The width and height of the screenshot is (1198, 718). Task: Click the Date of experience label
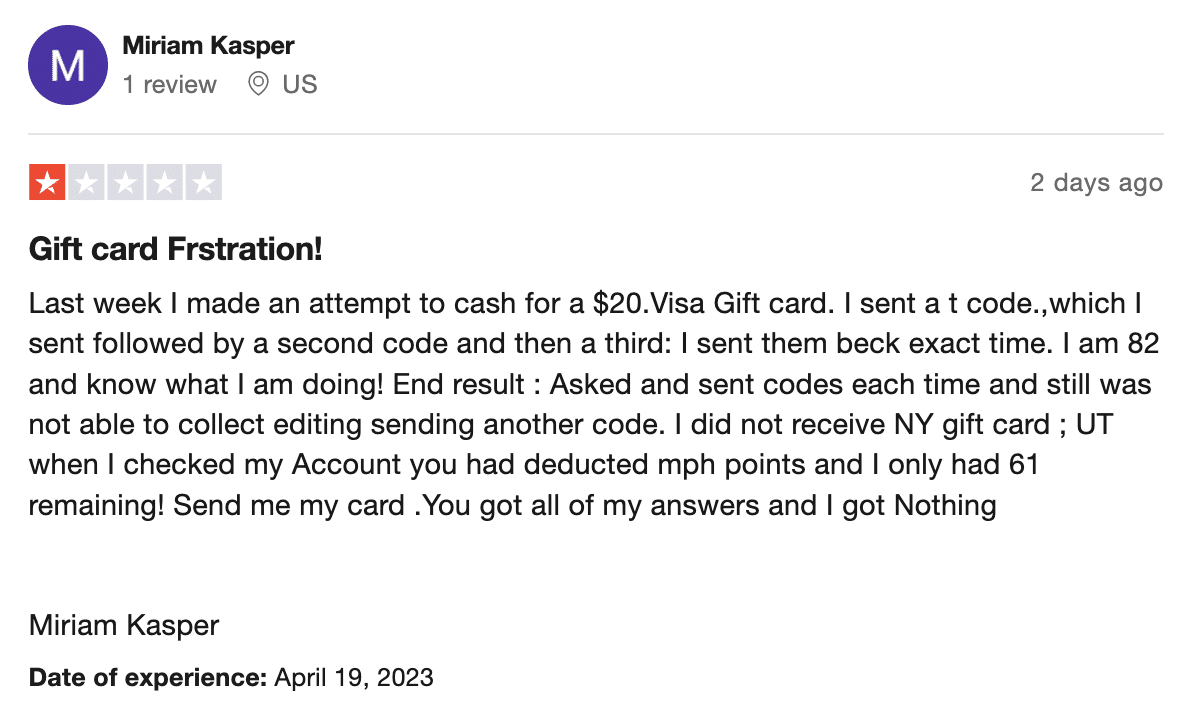(x=148, y=678)
